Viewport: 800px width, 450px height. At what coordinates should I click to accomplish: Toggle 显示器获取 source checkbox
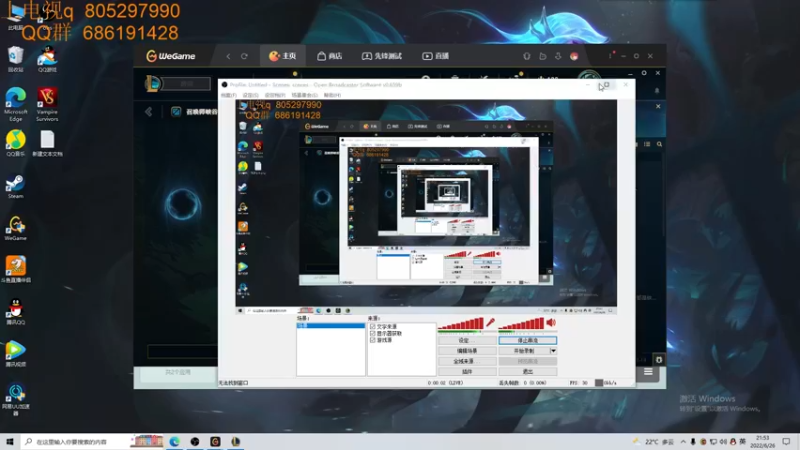coord(372,333)
